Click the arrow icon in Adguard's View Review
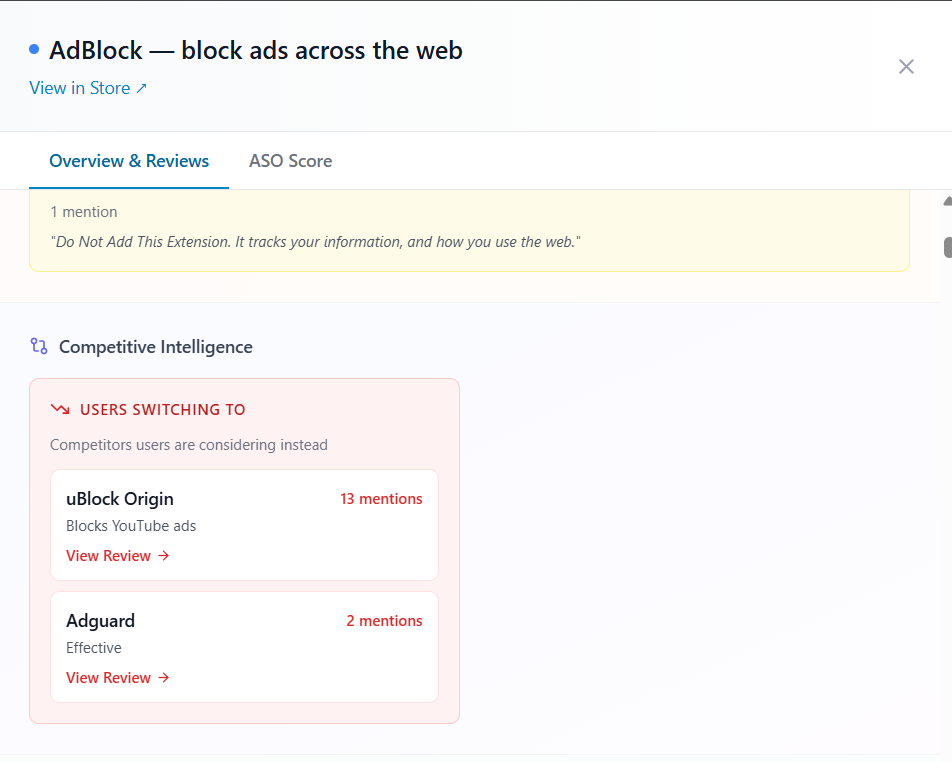Screen dimensions: 952x762 [x=164, y=678]
